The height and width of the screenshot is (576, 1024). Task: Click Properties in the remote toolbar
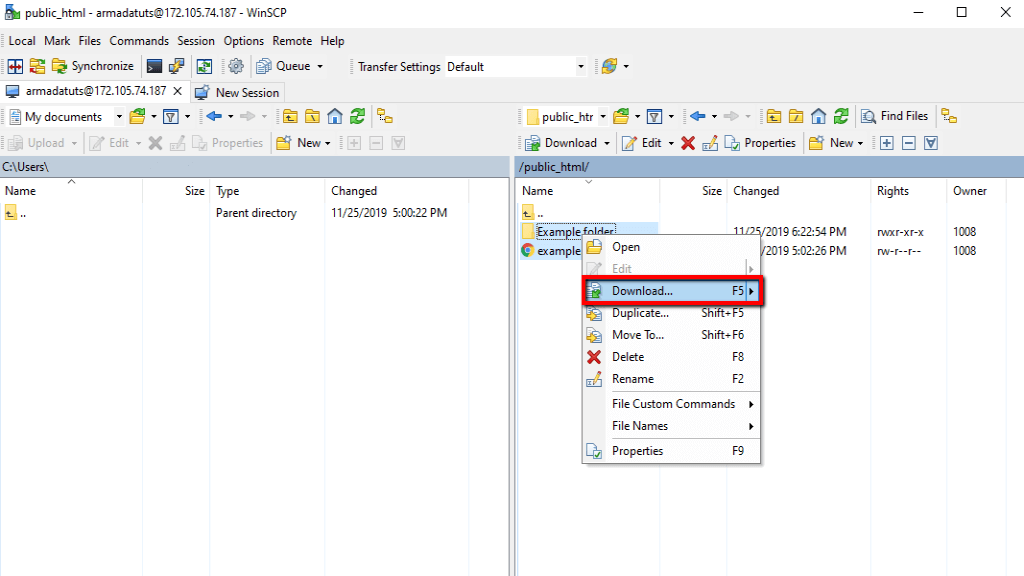pos(760,143)
